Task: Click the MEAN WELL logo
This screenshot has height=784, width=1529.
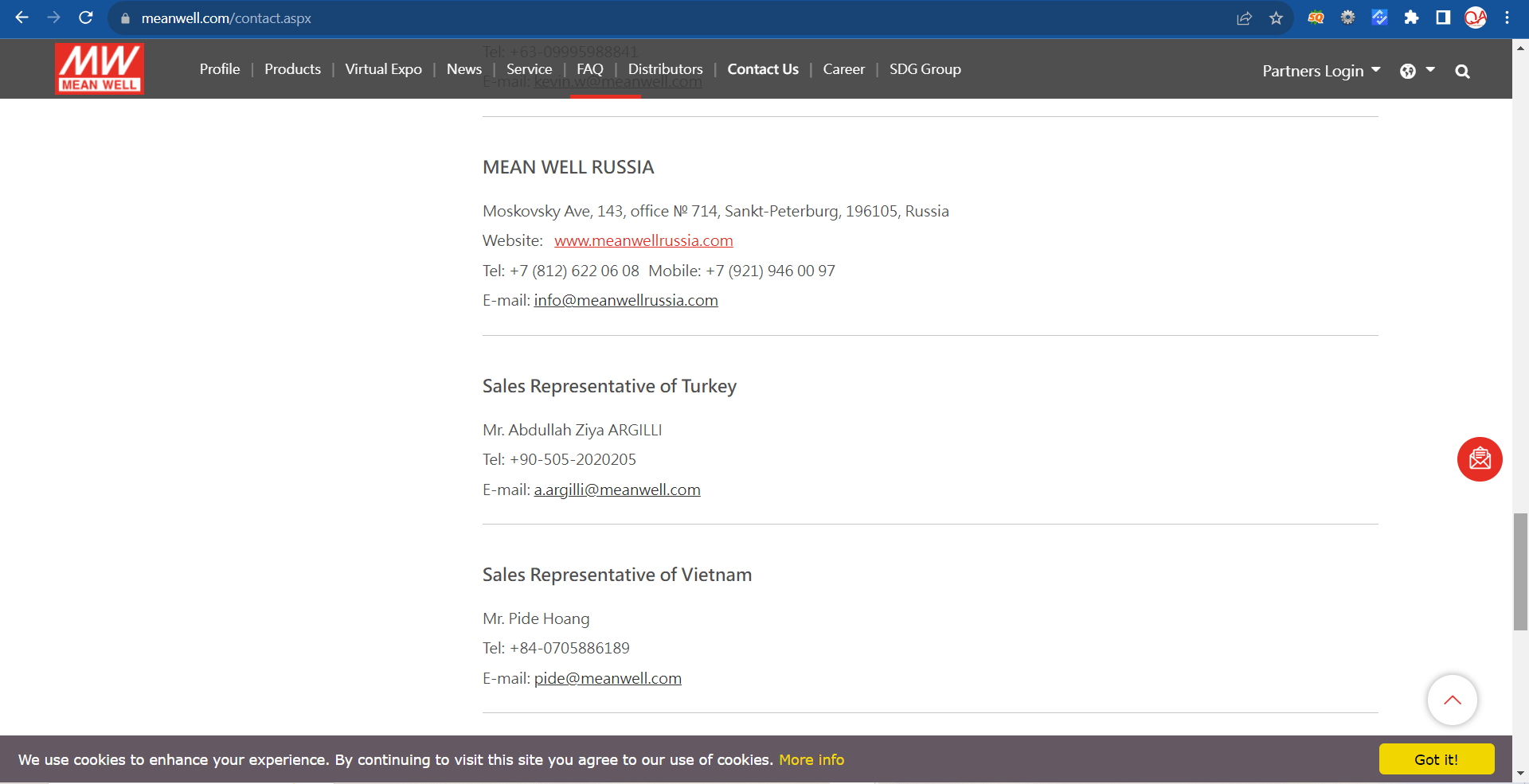Action: click(100, 68)
